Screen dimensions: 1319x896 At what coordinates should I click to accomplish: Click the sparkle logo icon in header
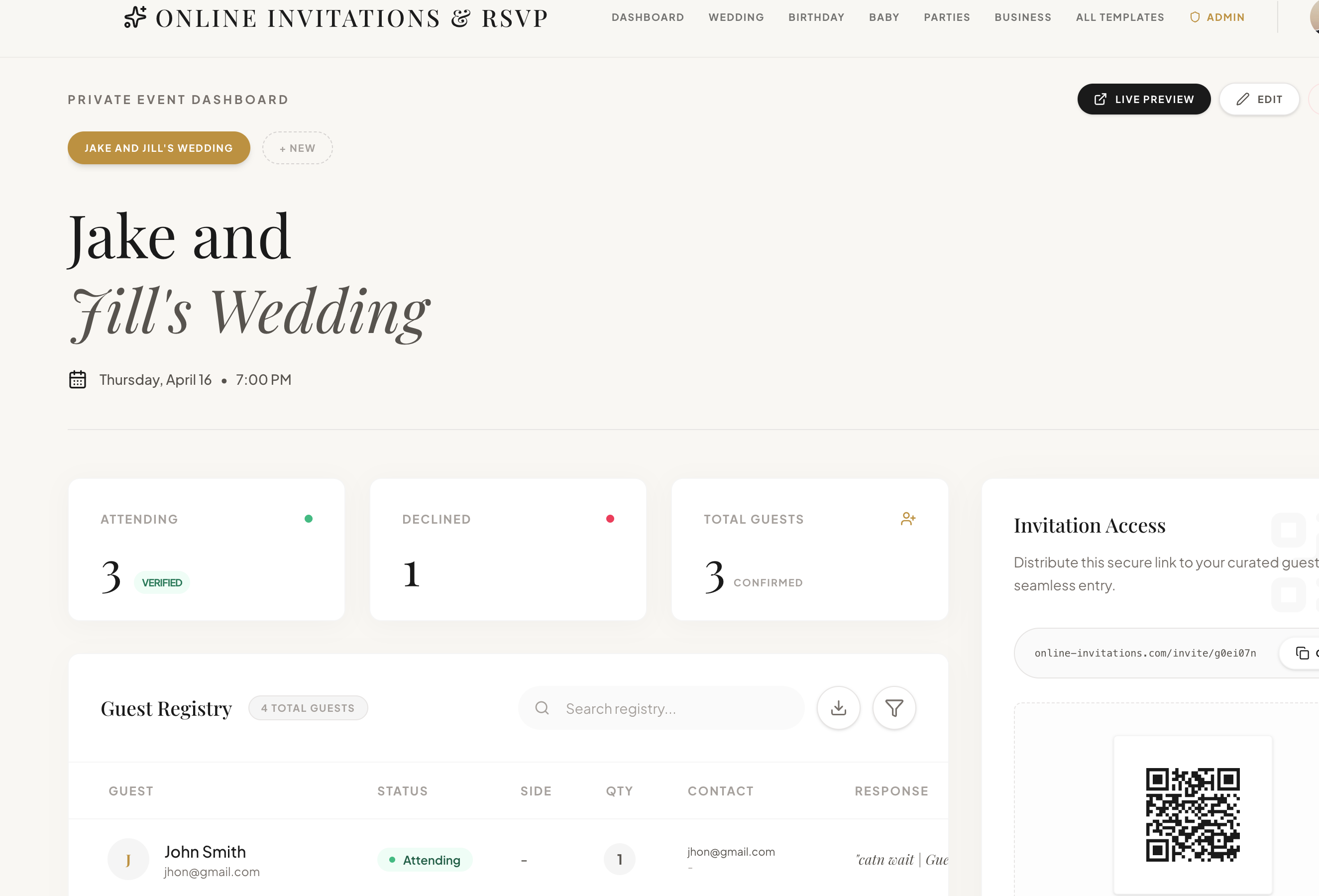[136, 17]
